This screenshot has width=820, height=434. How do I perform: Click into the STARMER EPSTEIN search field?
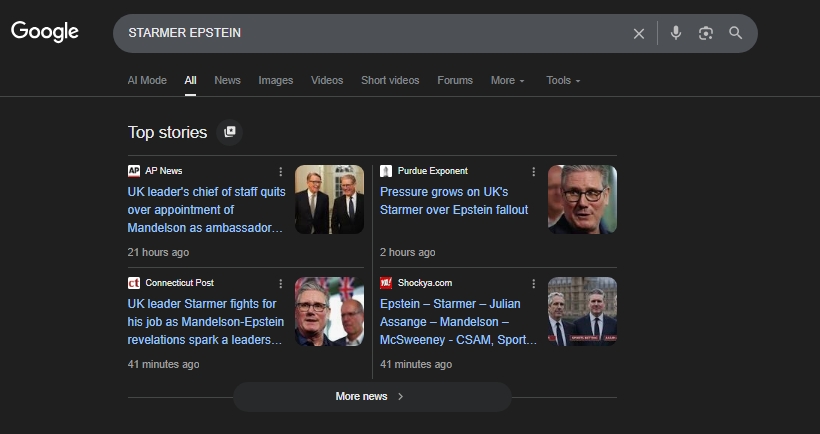point(370,33)
